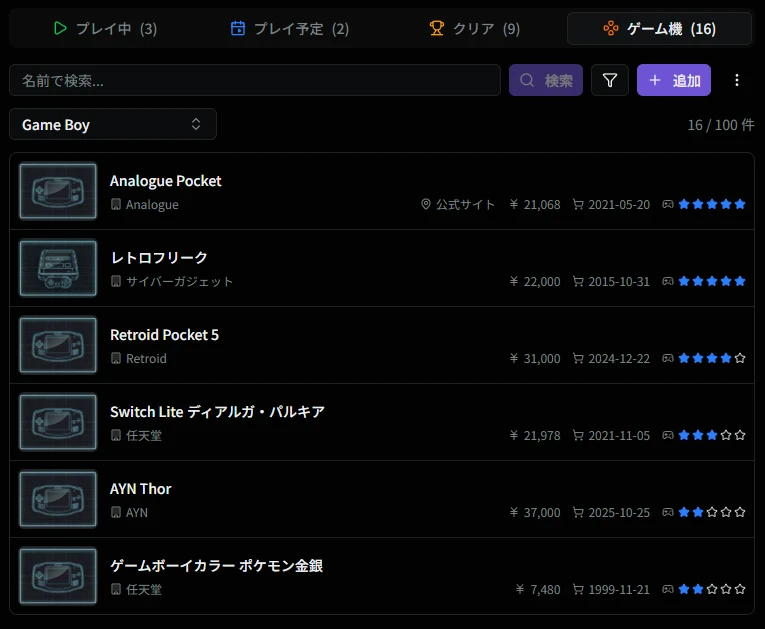
Task: Click the yen icon beside 21,068
Action: (x=514, y=204)
